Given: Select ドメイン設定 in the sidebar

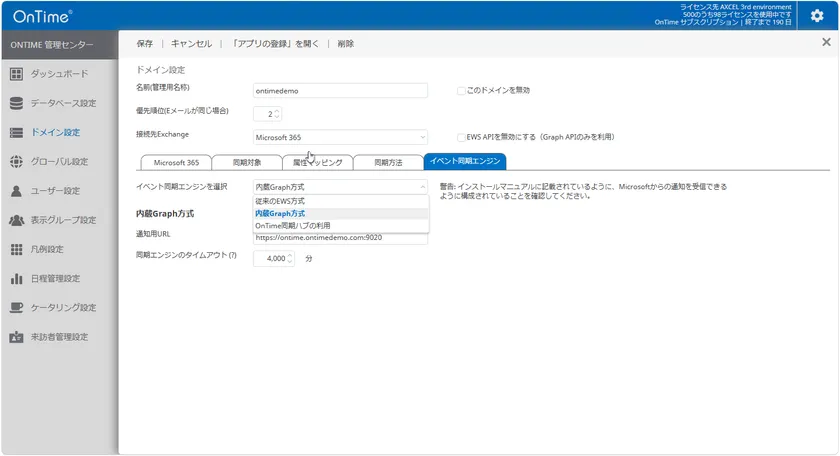Looking at the screenshot, I should tap(55, 132).
